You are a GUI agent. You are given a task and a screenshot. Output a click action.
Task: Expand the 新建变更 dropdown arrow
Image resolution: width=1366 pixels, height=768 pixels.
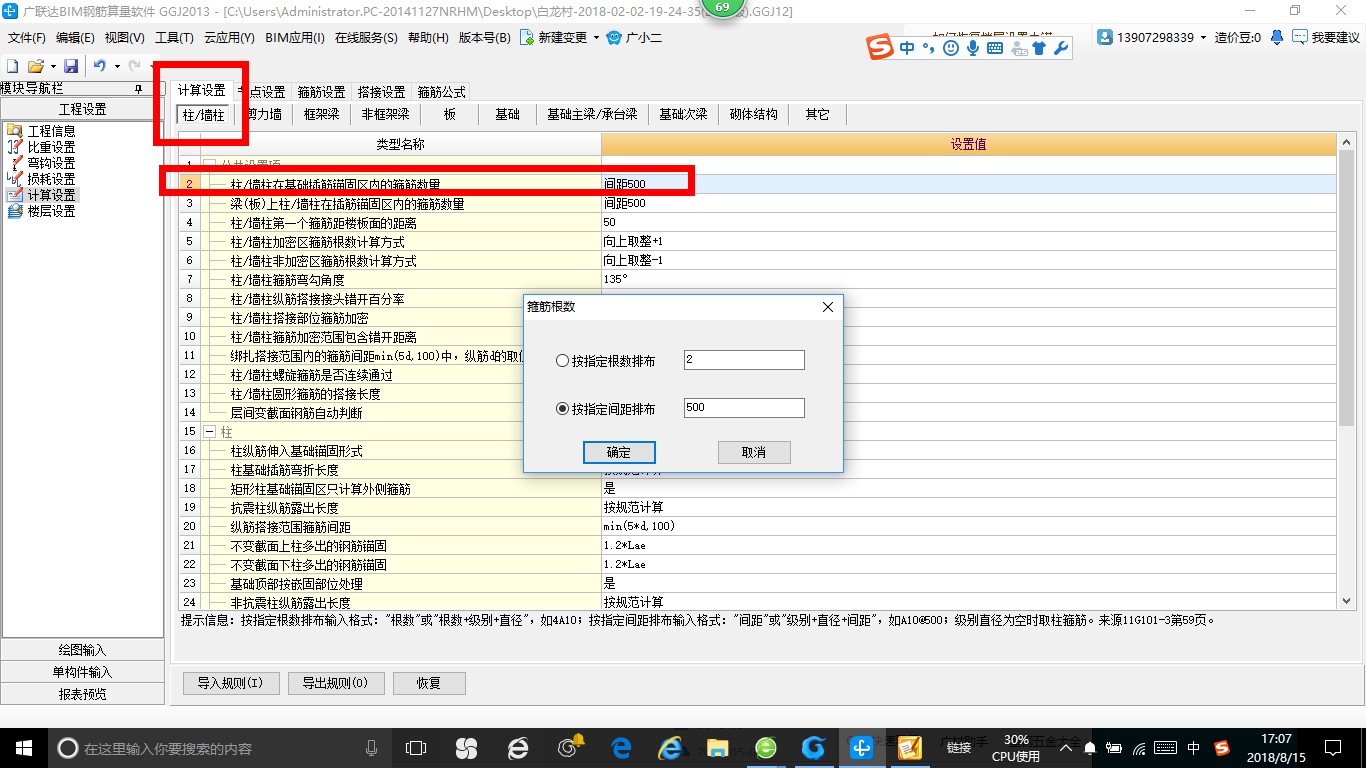[x=597, y=38]
